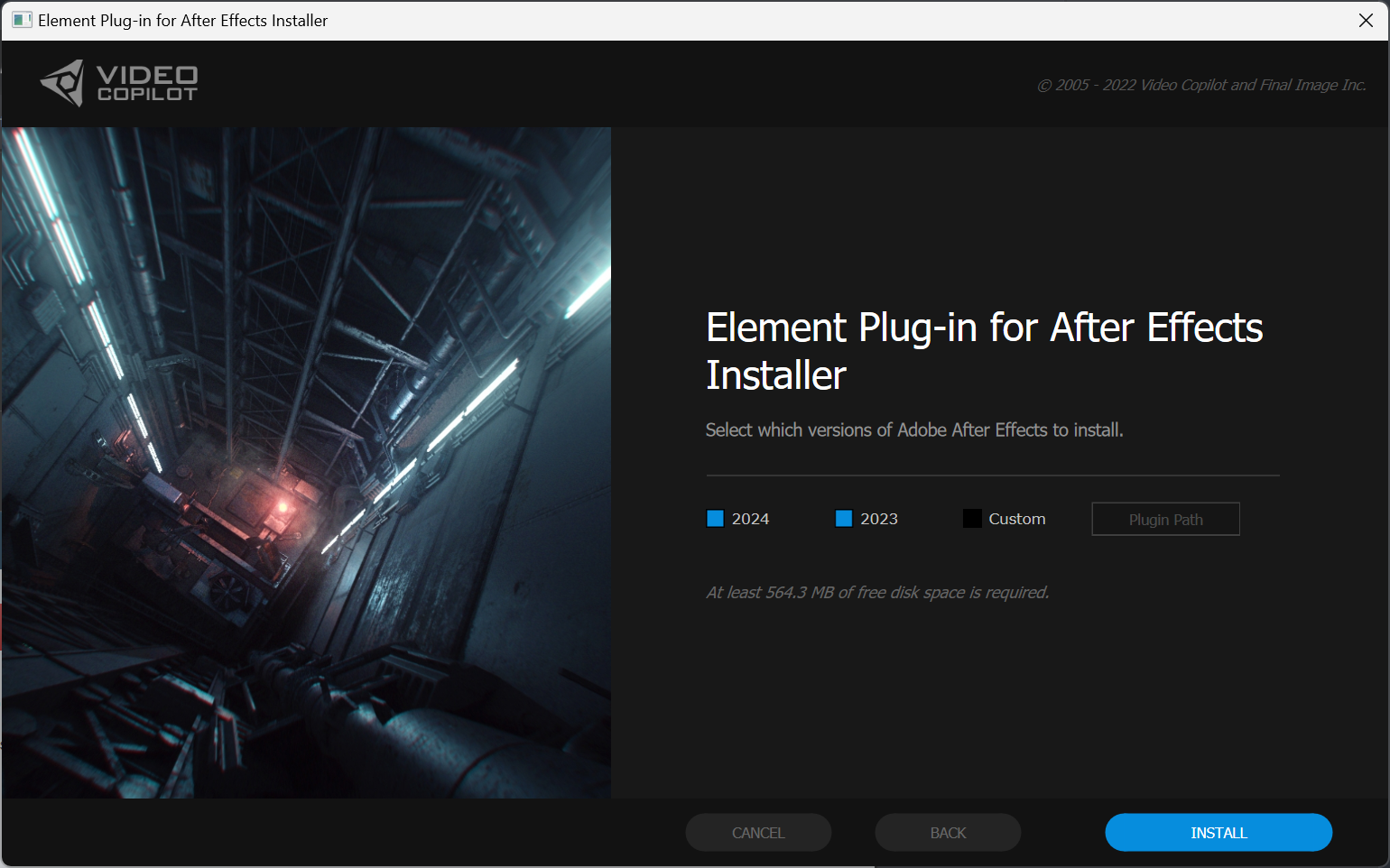The width and height of the screenshot is (1390, 868).
Task: Click the sci-fi corridor artwork image
Action: click(x=306, y=462)
